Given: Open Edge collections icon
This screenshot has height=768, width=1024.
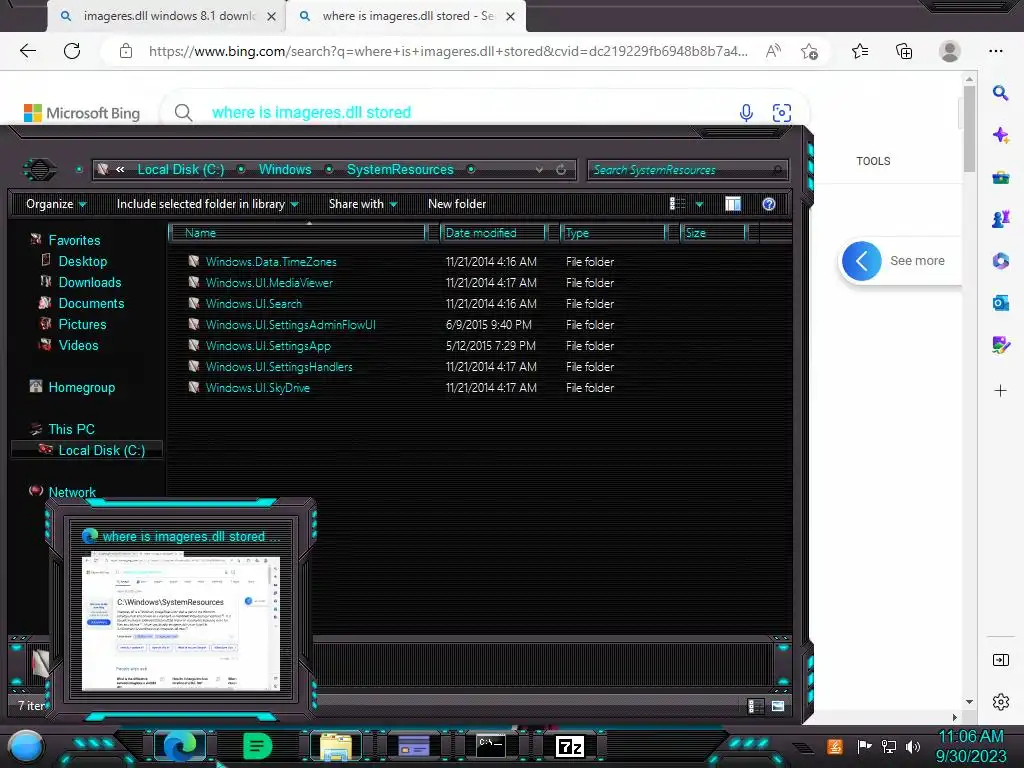Looking at the screenshot, I should pos(904,51).
